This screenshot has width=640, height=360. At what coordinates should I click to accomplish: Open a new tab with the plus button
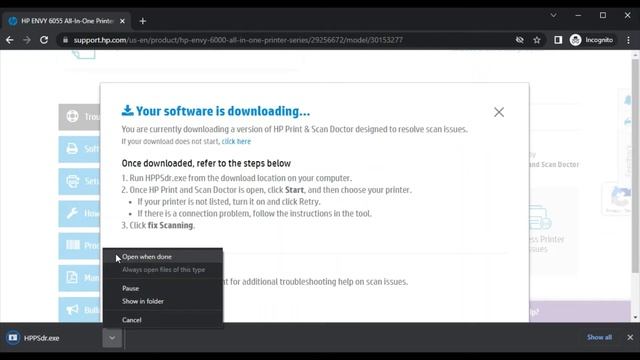(x=142, y=21)
